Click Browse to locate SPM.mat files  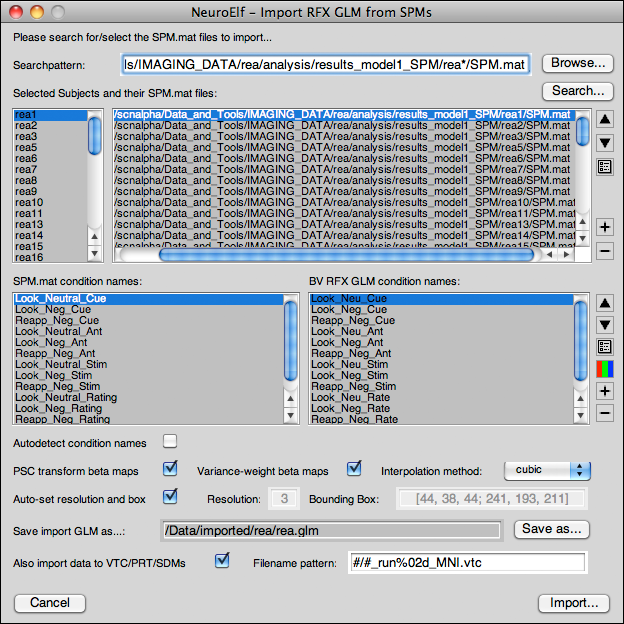point(577,63)
